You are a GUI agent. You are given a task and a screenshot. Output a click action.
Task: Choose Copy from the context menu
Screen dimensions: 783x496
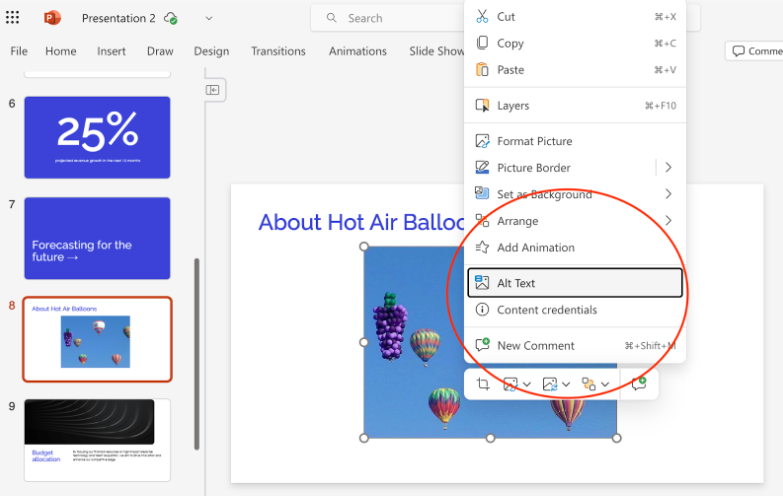[x=575, y=43]
